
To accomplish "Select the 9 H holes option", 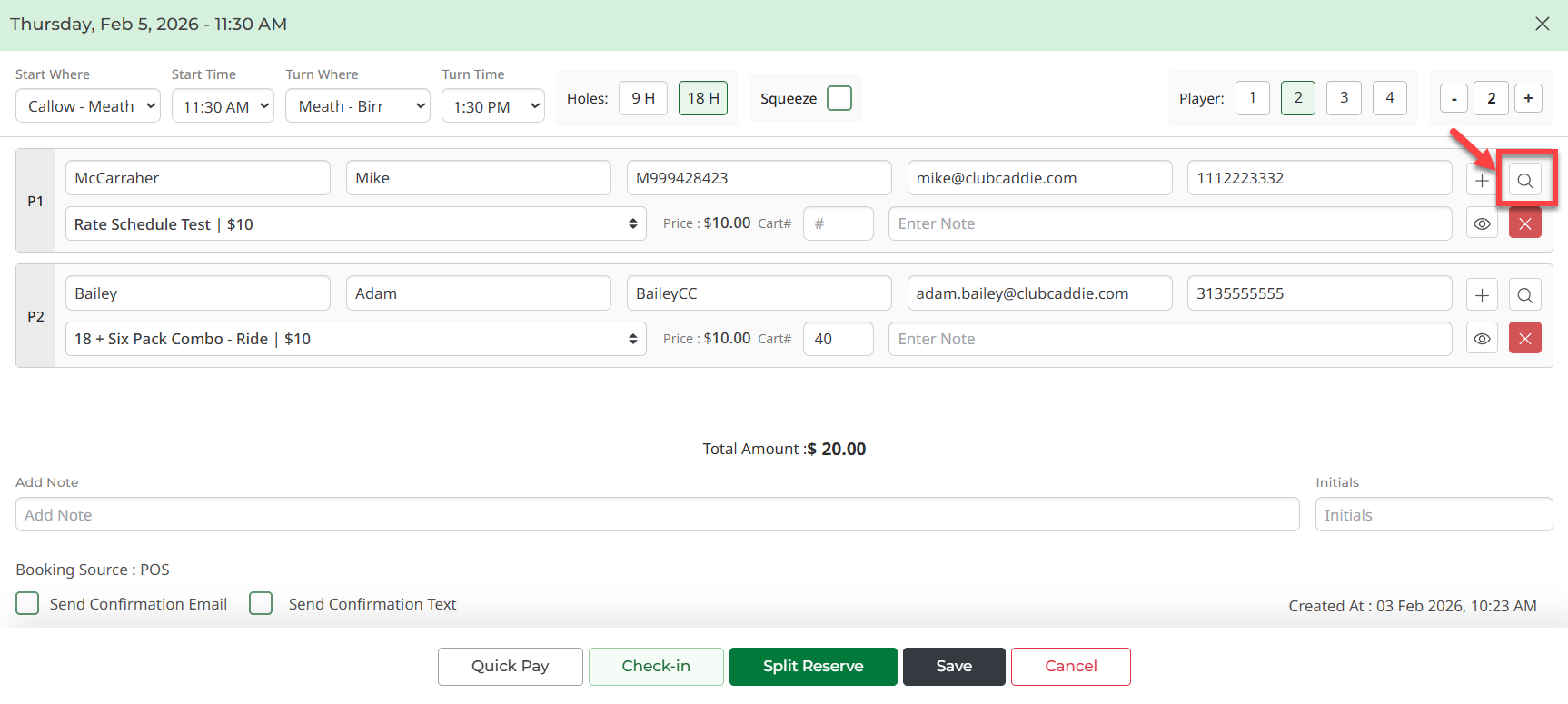I will tap(643, 98).
